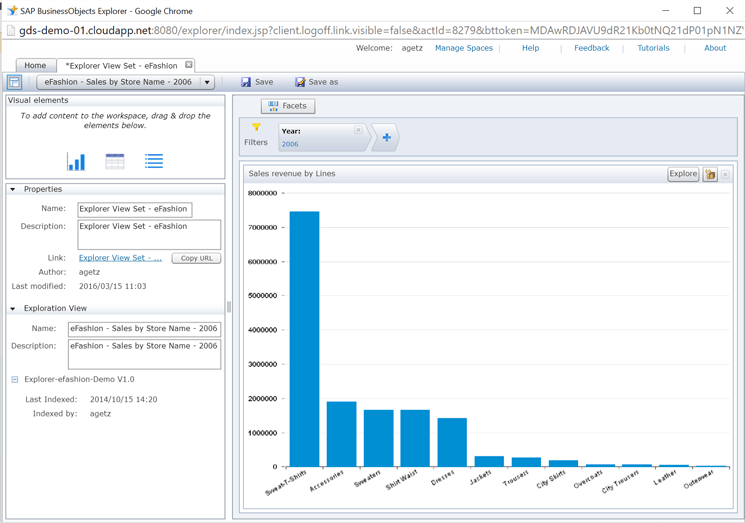Click the Last modified date 2016/03/15 11:03
This screenshot has height=523, width=745.
[113, 286]
